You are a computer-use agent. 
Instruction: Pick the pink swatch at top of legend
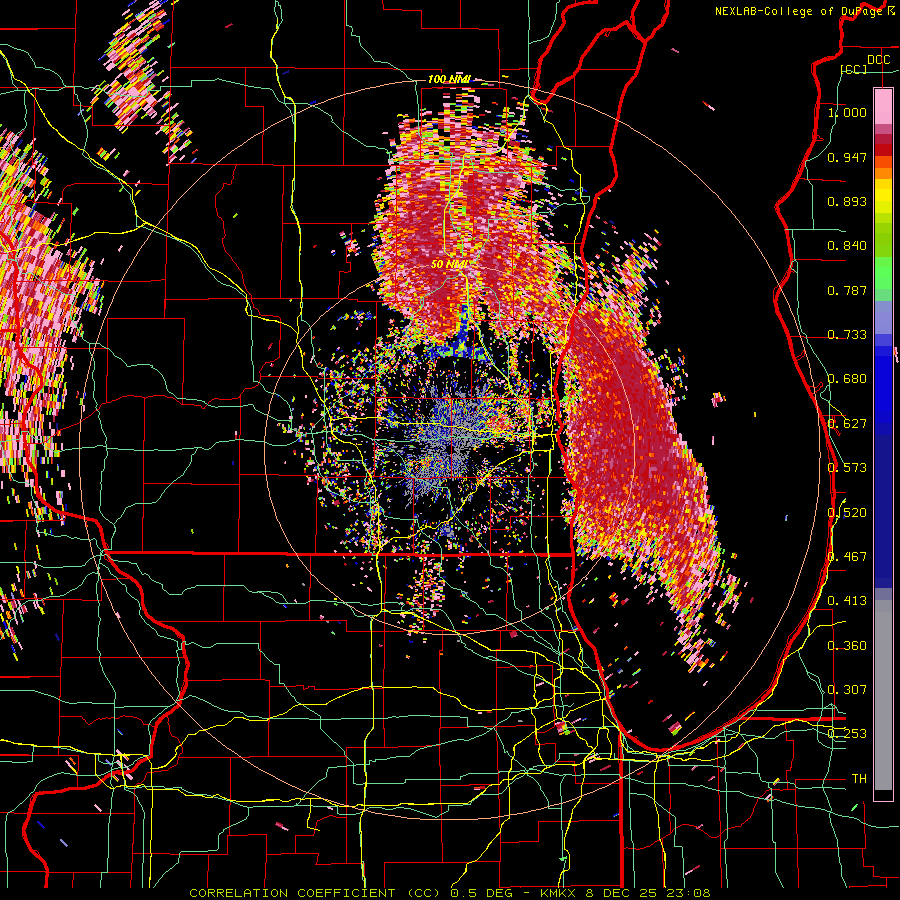click(x=883, y=106)
